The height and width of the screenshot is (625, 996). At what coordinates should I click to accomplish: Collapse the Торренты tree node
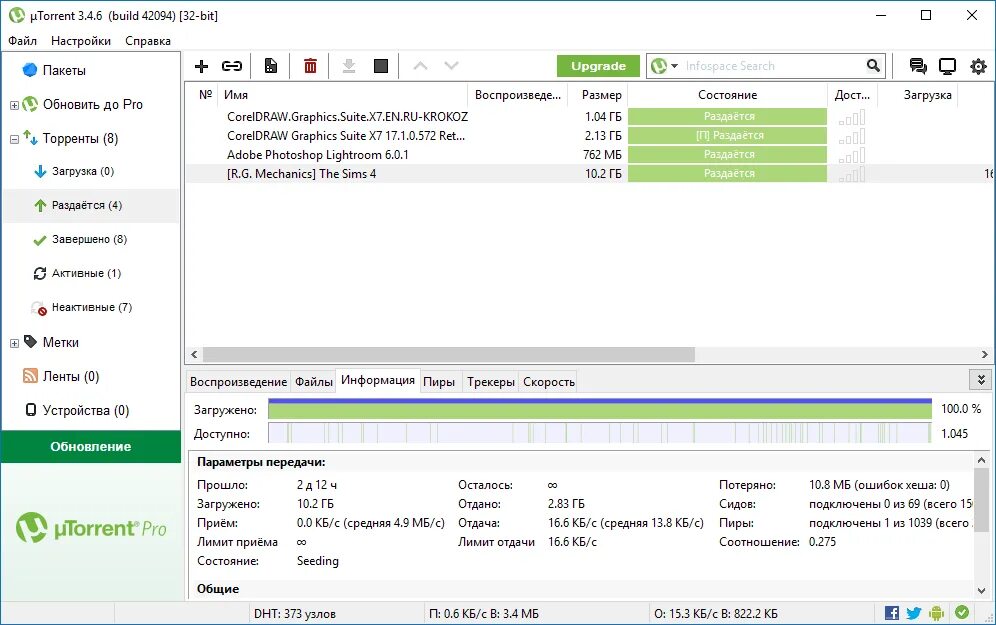pos(14,139)
